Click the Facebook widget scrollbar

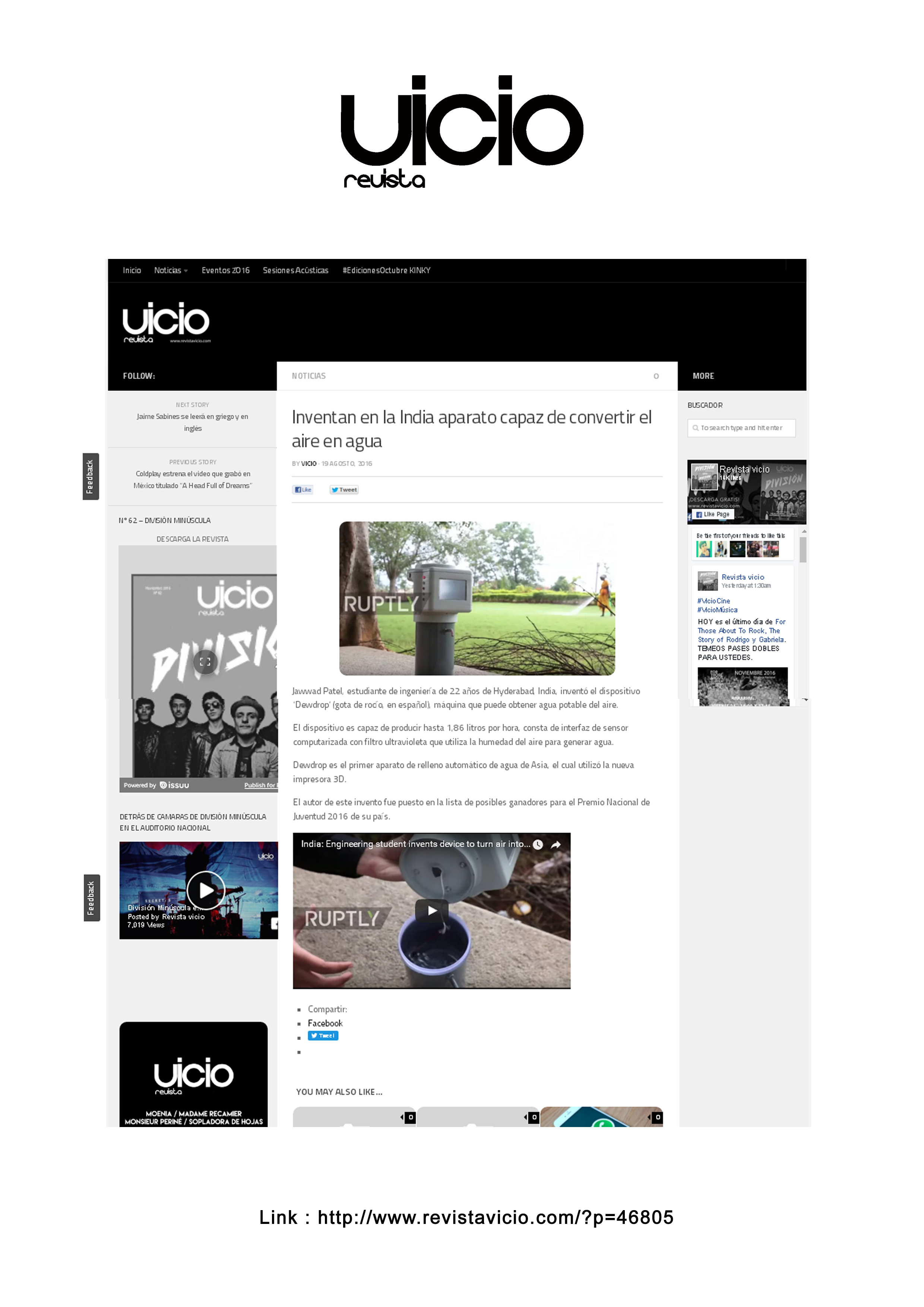pos(803,550)
